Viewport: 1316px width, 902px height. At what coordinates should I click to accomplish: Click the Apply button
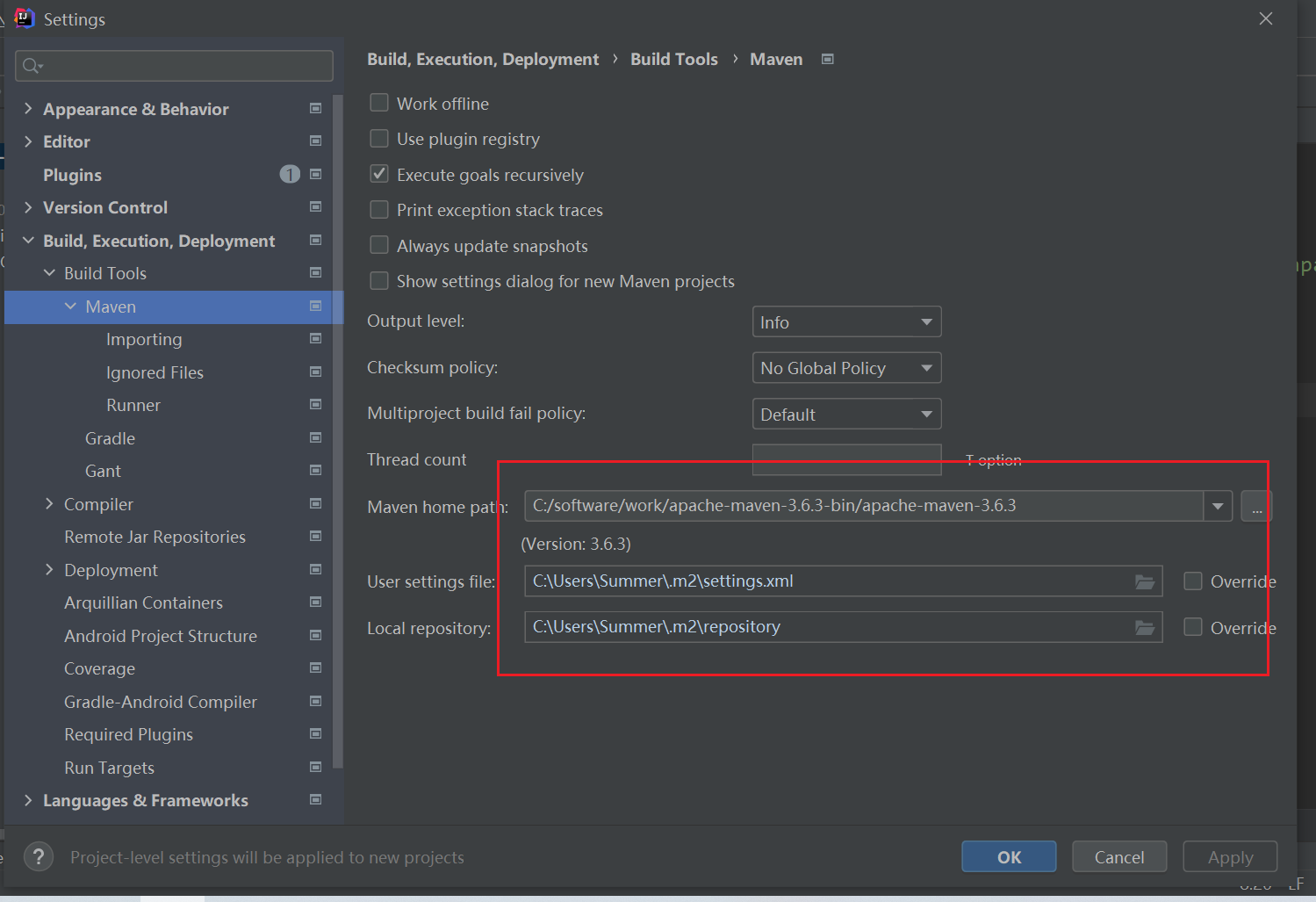click(x=1230, y=856)
